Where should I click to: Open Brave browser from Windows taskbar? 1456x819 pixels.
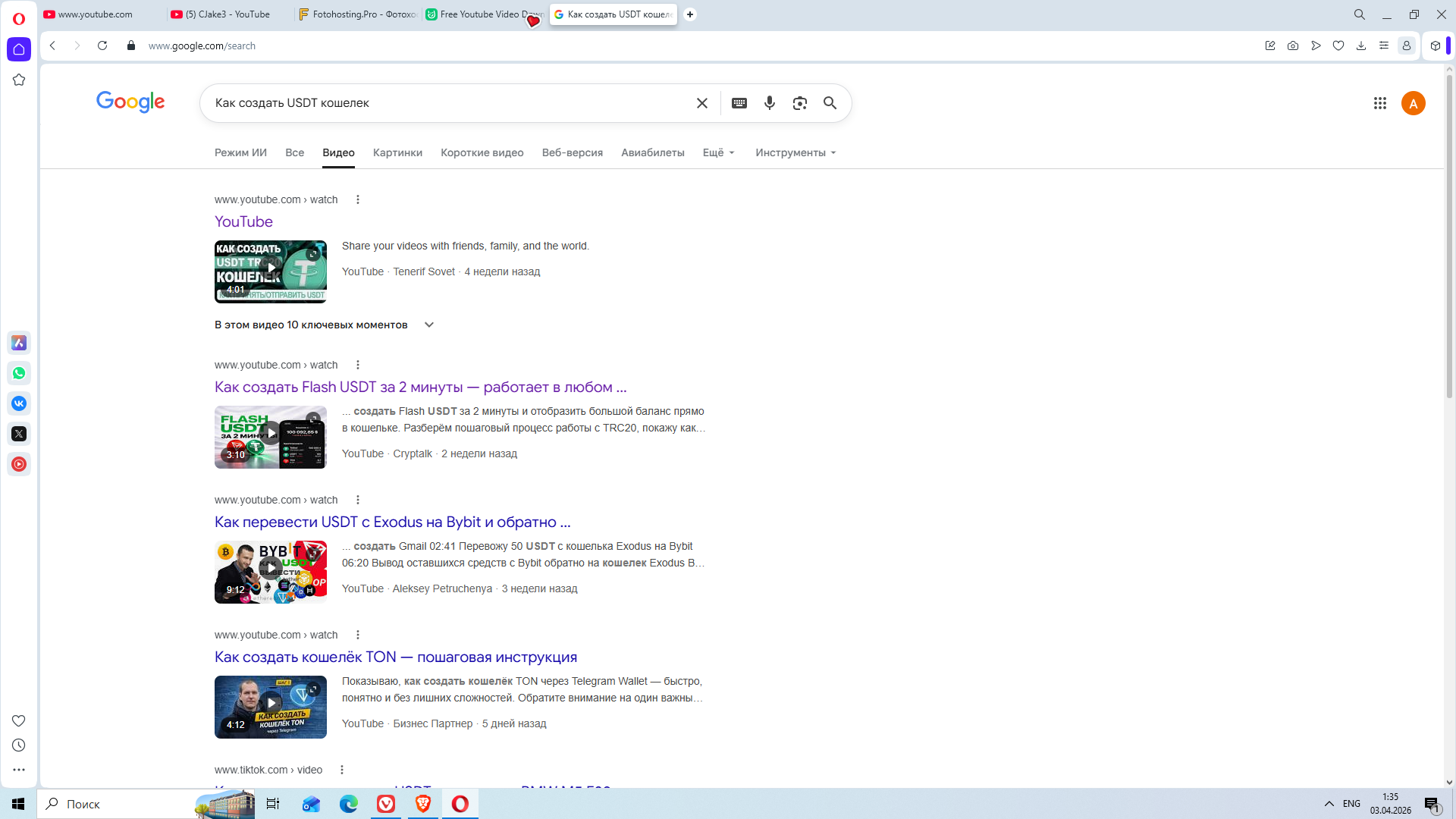(423, 804)
